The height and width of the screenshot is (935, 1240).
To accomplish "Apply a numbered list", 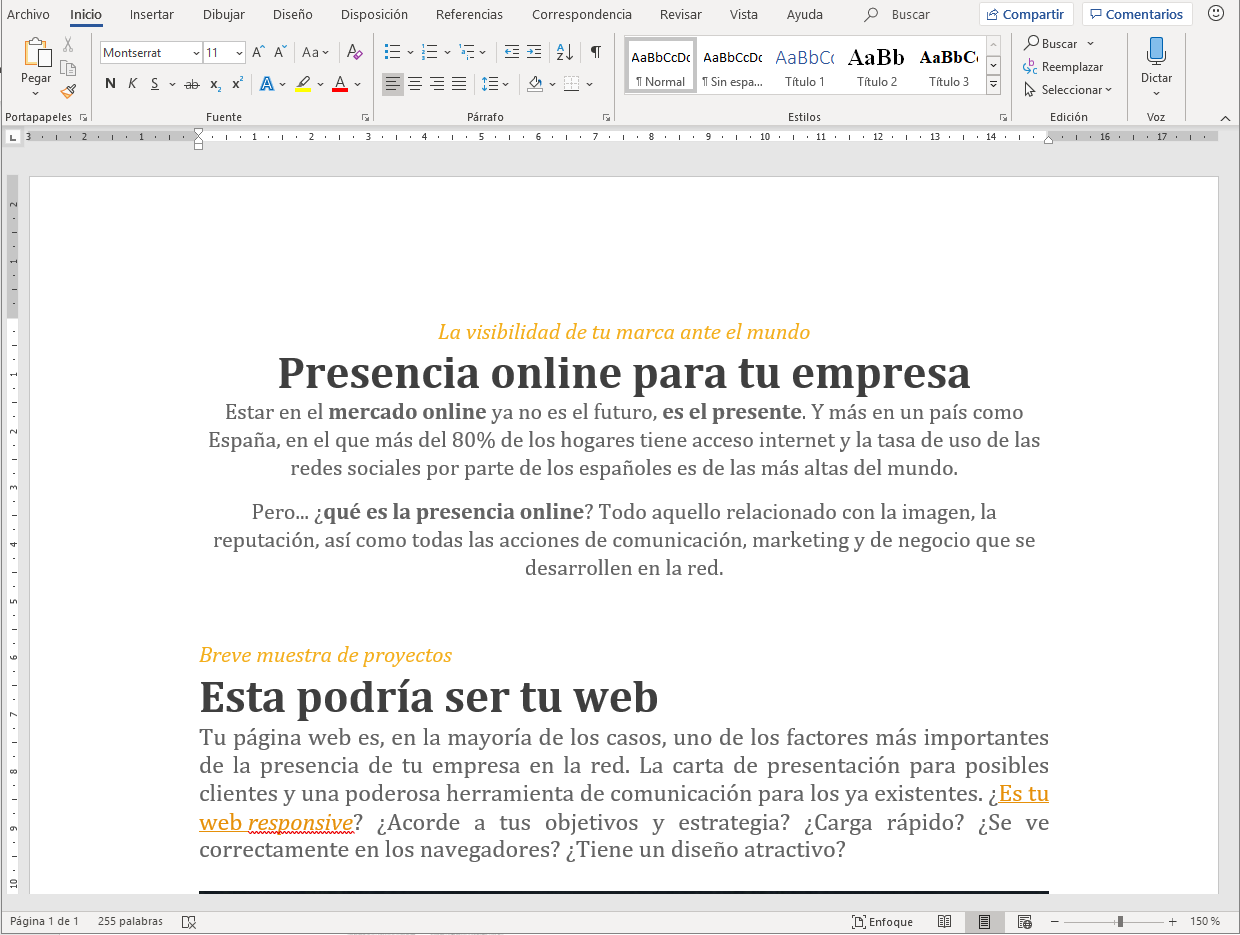I will (430, 52).
